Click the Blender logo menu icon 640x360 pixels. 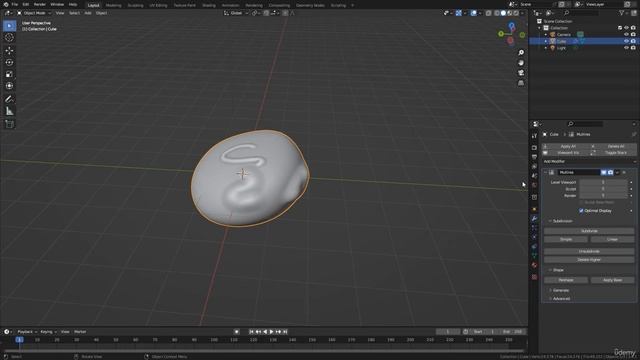pyautogui.click(x=5, y=4)
